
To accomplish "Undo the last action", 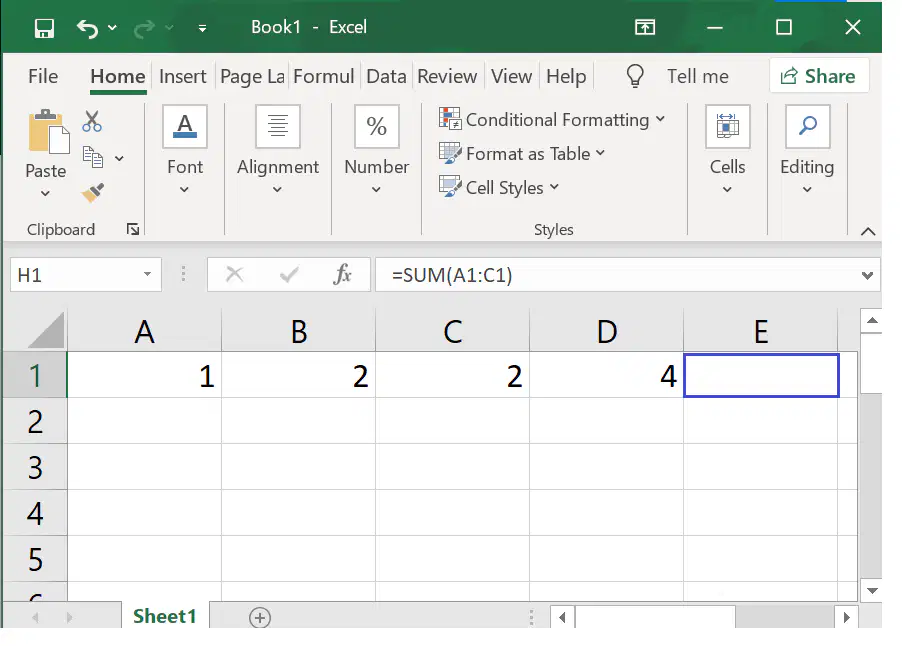I will click(x=87, y=28).
